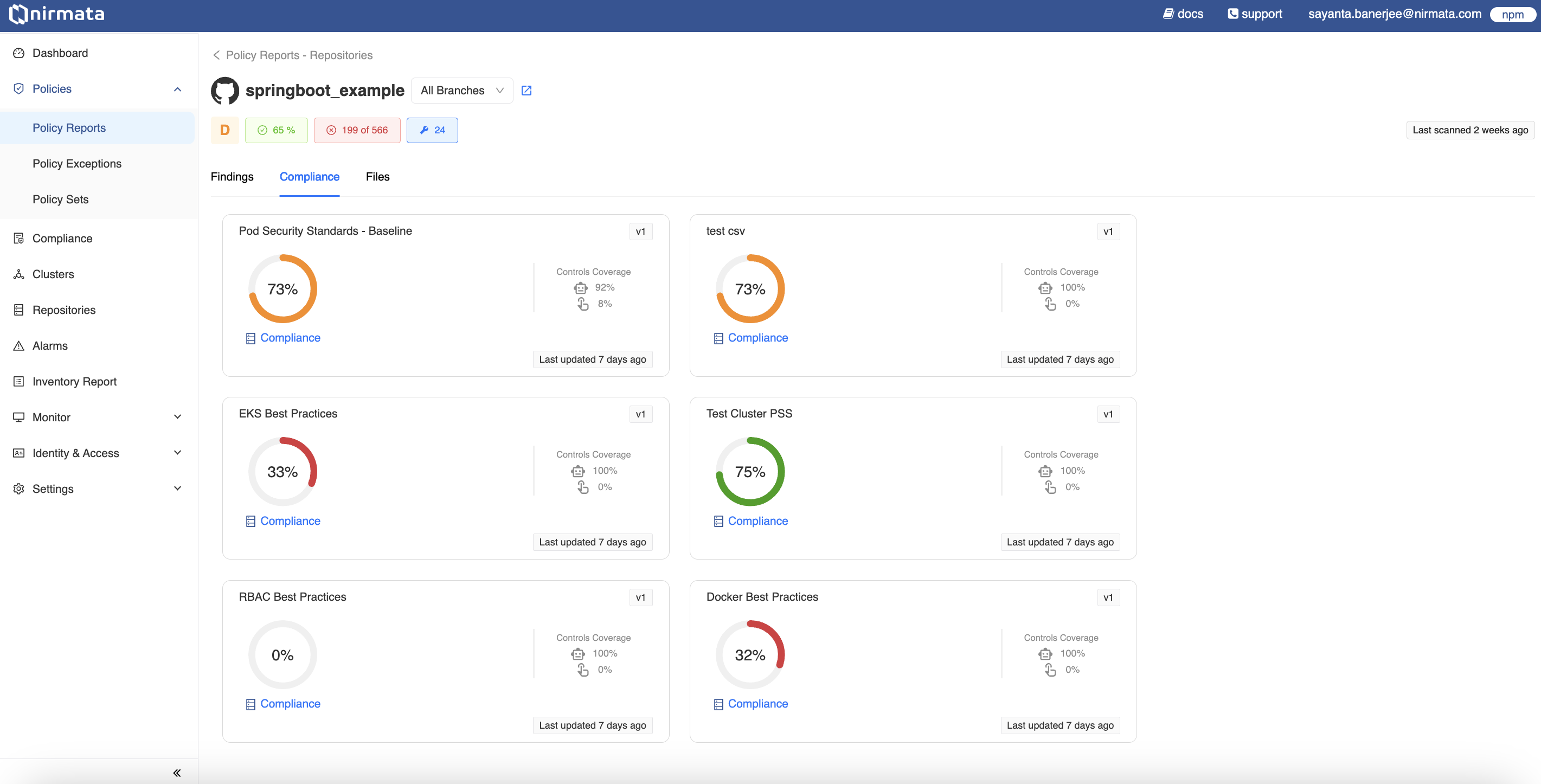The width and height of the screenshot is (1541, 784).
Task: Click Controls Coverage heading in test csv card
Action: click(1061, 272)
